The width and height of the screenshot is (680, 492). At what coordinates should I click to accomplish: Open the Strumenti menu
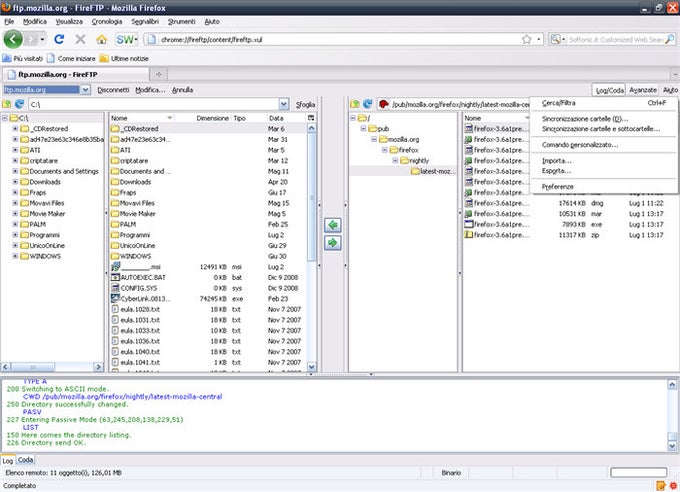coord(181,21)
